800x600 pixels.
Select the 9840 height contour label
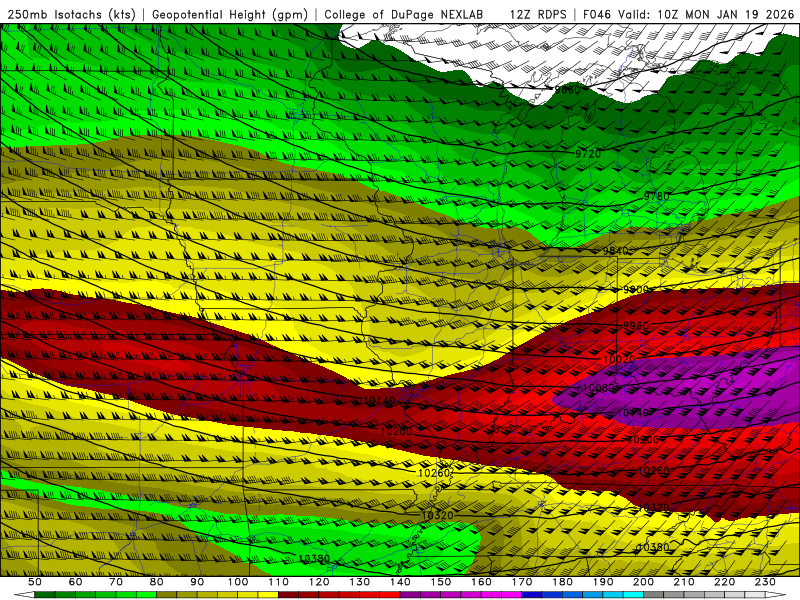tap(616, 251)
